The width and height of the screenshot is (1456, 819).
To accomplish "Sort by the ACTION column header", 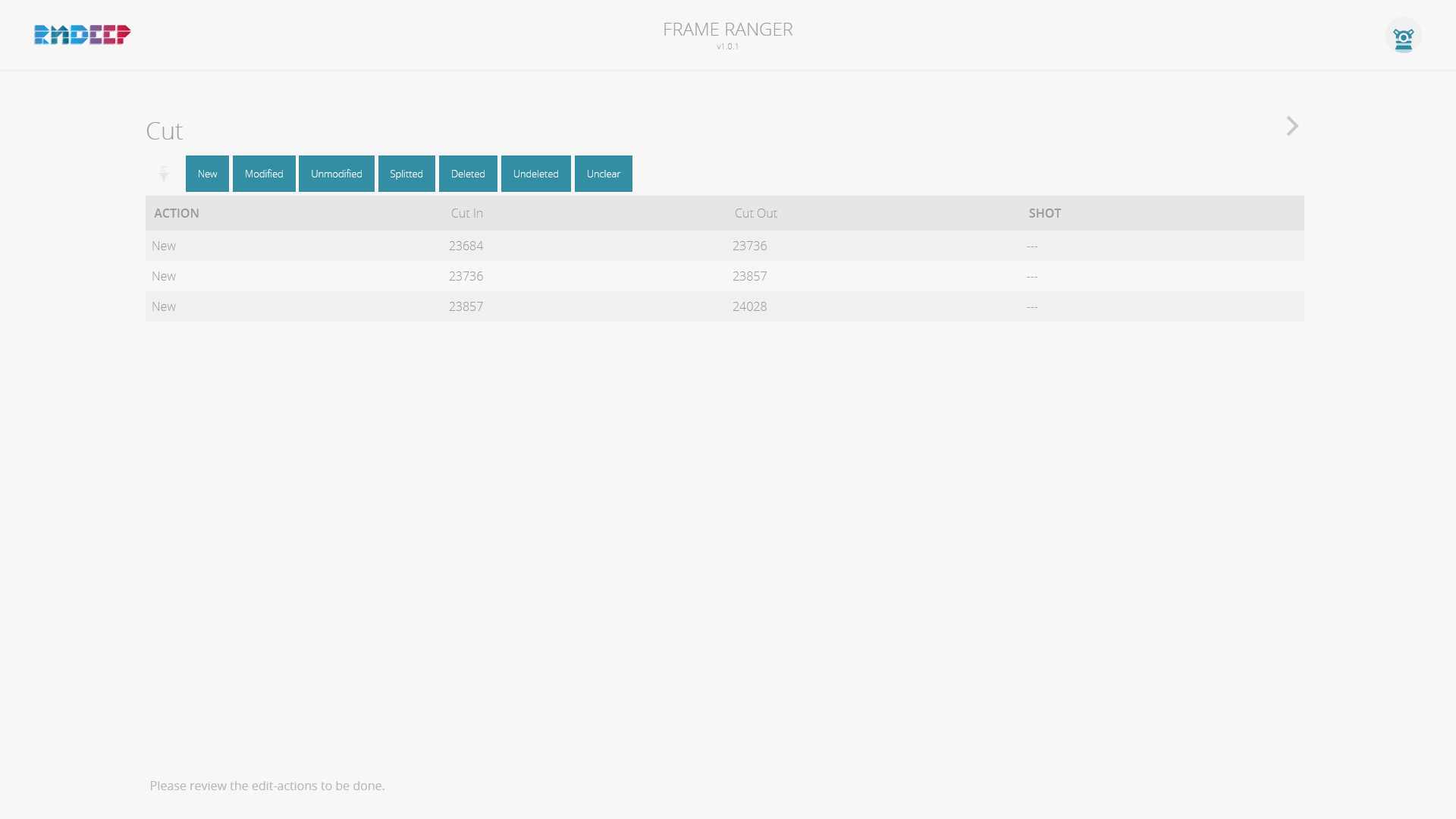I will tap(177, 213).
